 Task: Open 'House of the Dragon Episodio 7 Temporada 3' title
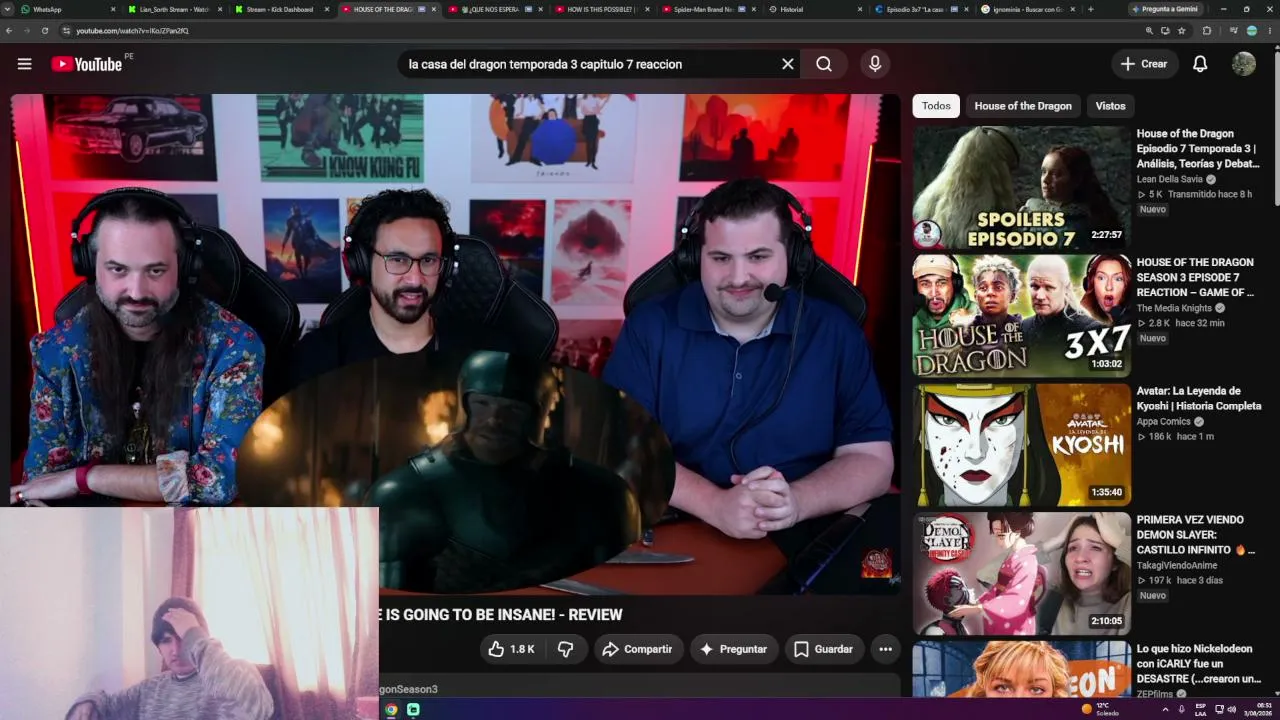1198,148
